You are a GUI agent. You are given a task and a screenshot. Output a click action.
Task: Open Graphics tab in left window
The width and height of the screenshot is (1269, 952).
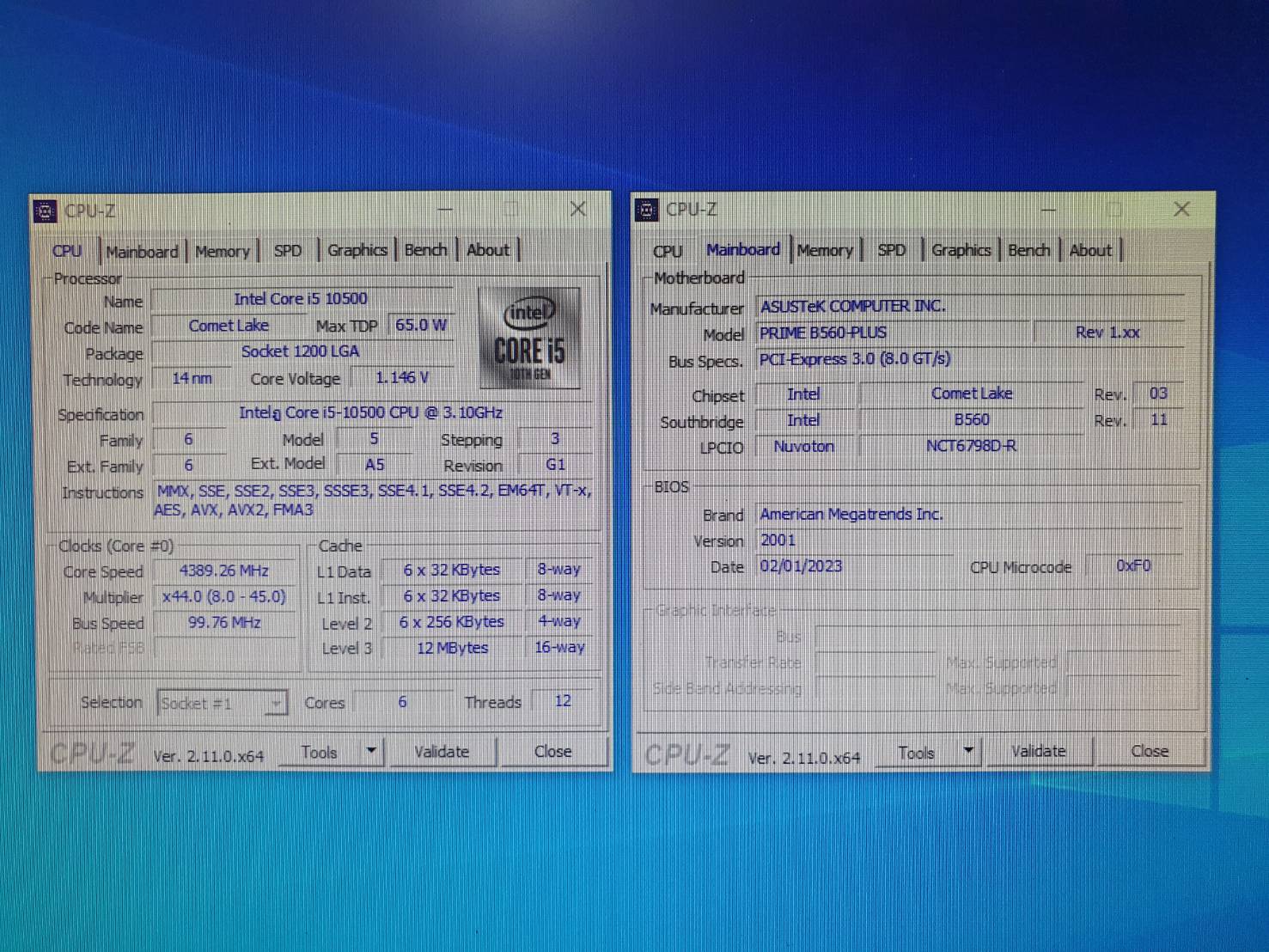357,250
